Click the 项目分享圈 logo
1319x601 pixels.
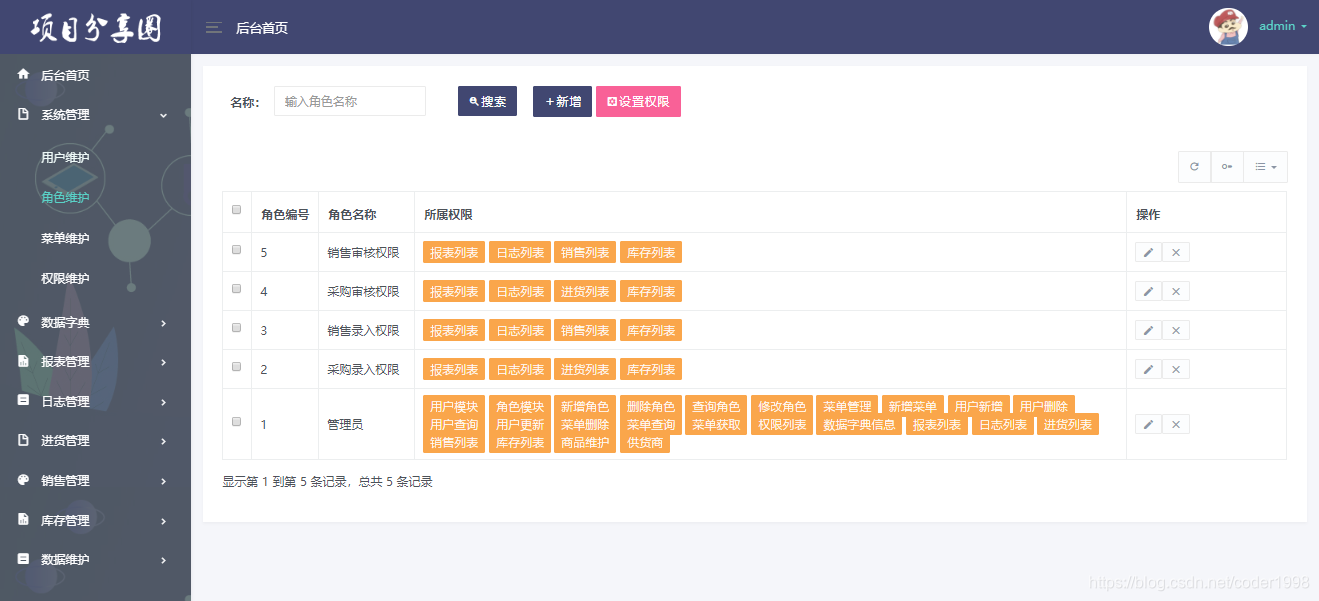tap(95, 28)
